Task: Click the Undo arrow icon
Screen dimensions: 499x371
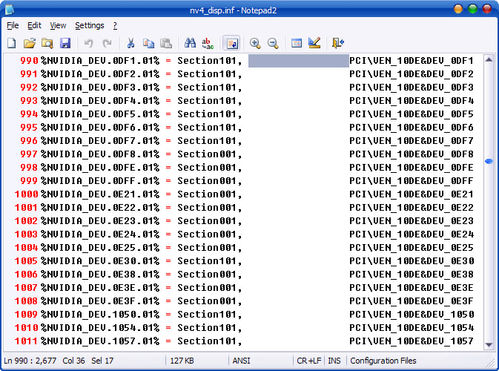Action: tap(88, 43)
